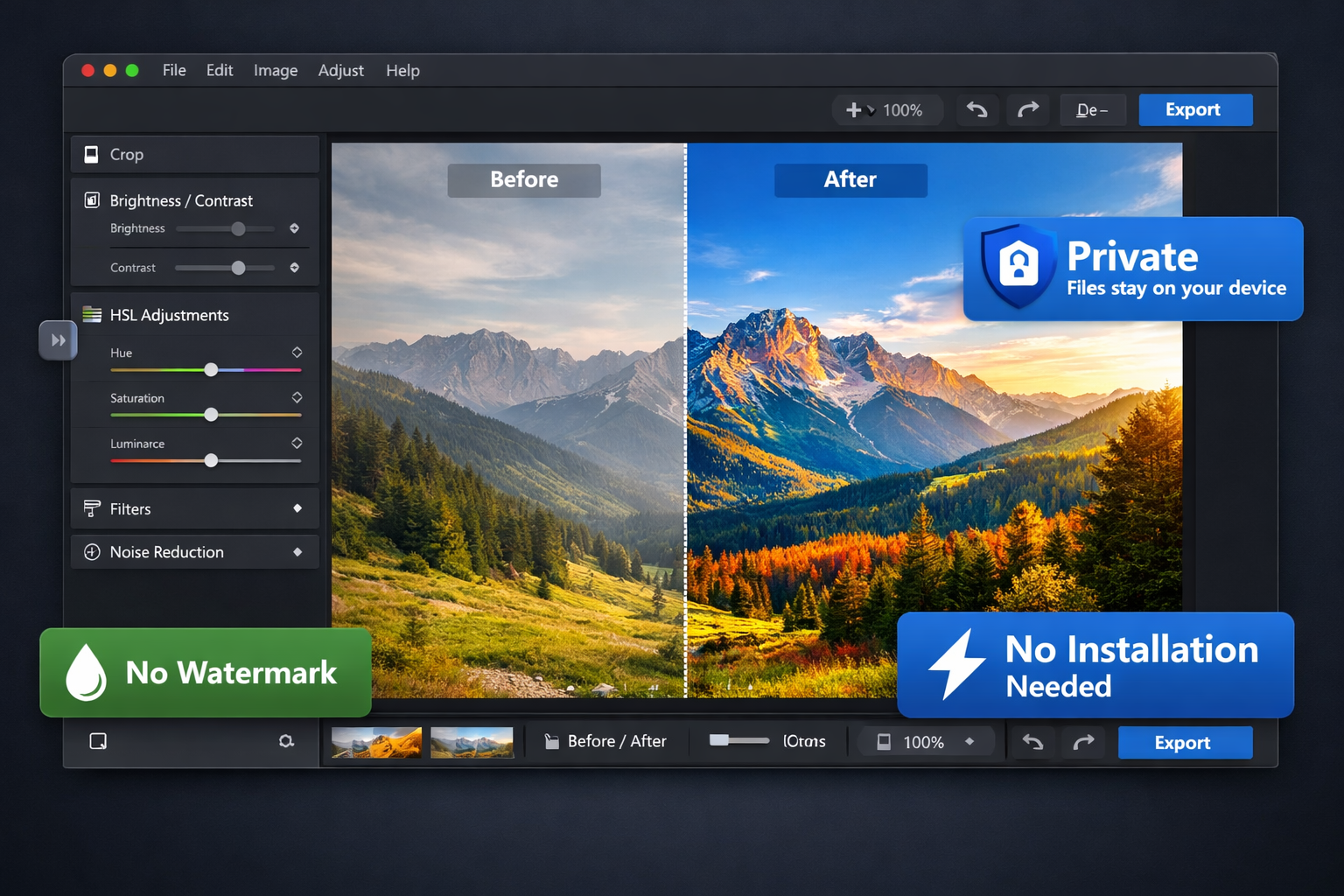The width and height of the screenshot is (1344, 896).
Task: Toggle the Hue keyframe diamond
Action: tap(297, 353)
